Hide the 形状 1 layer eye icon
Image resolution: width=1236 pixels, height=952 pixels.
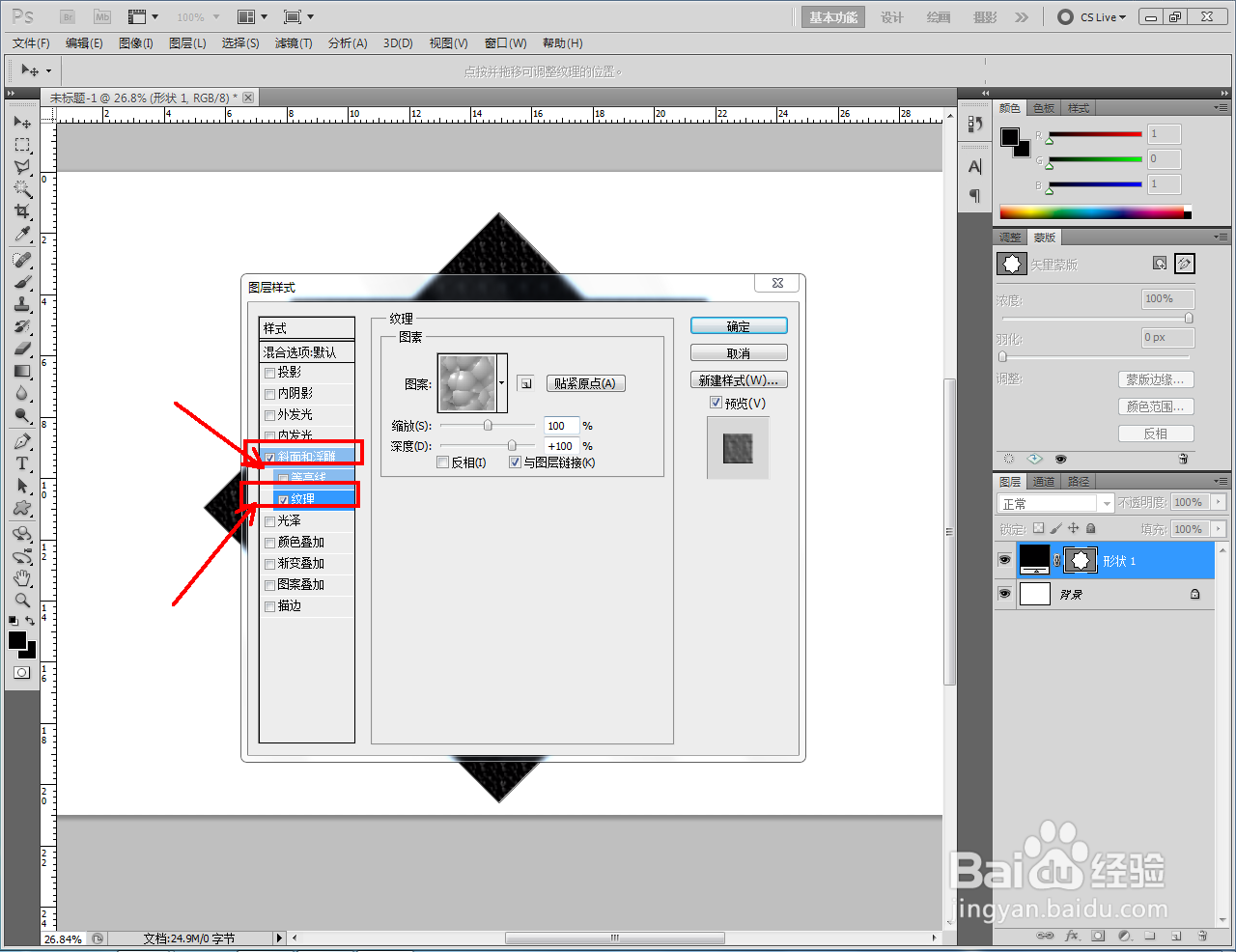(1004, 560)
